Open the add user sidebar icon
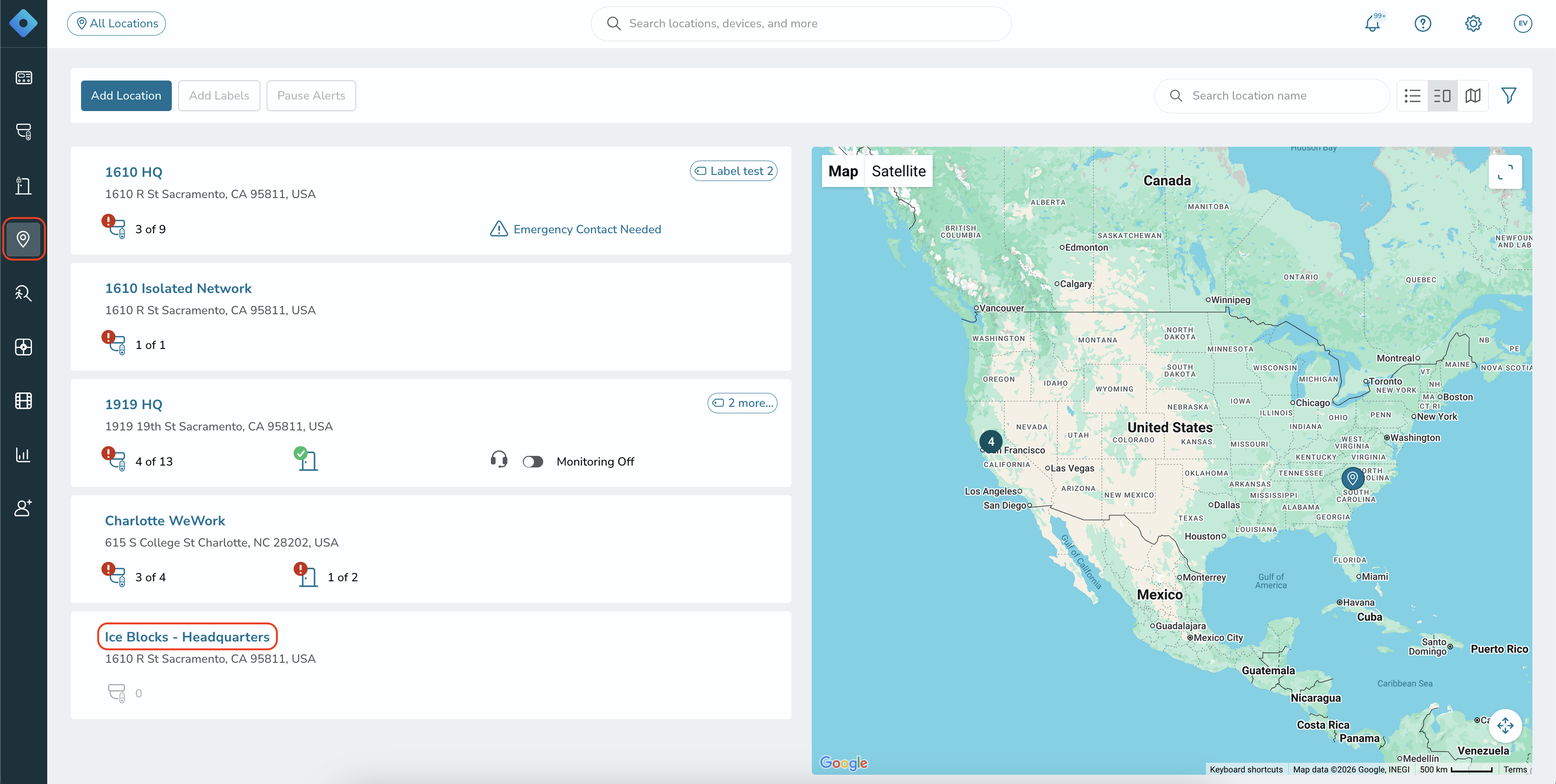Image resolution: width=1556 pixels, height=784 pixels. click(24, 508)
